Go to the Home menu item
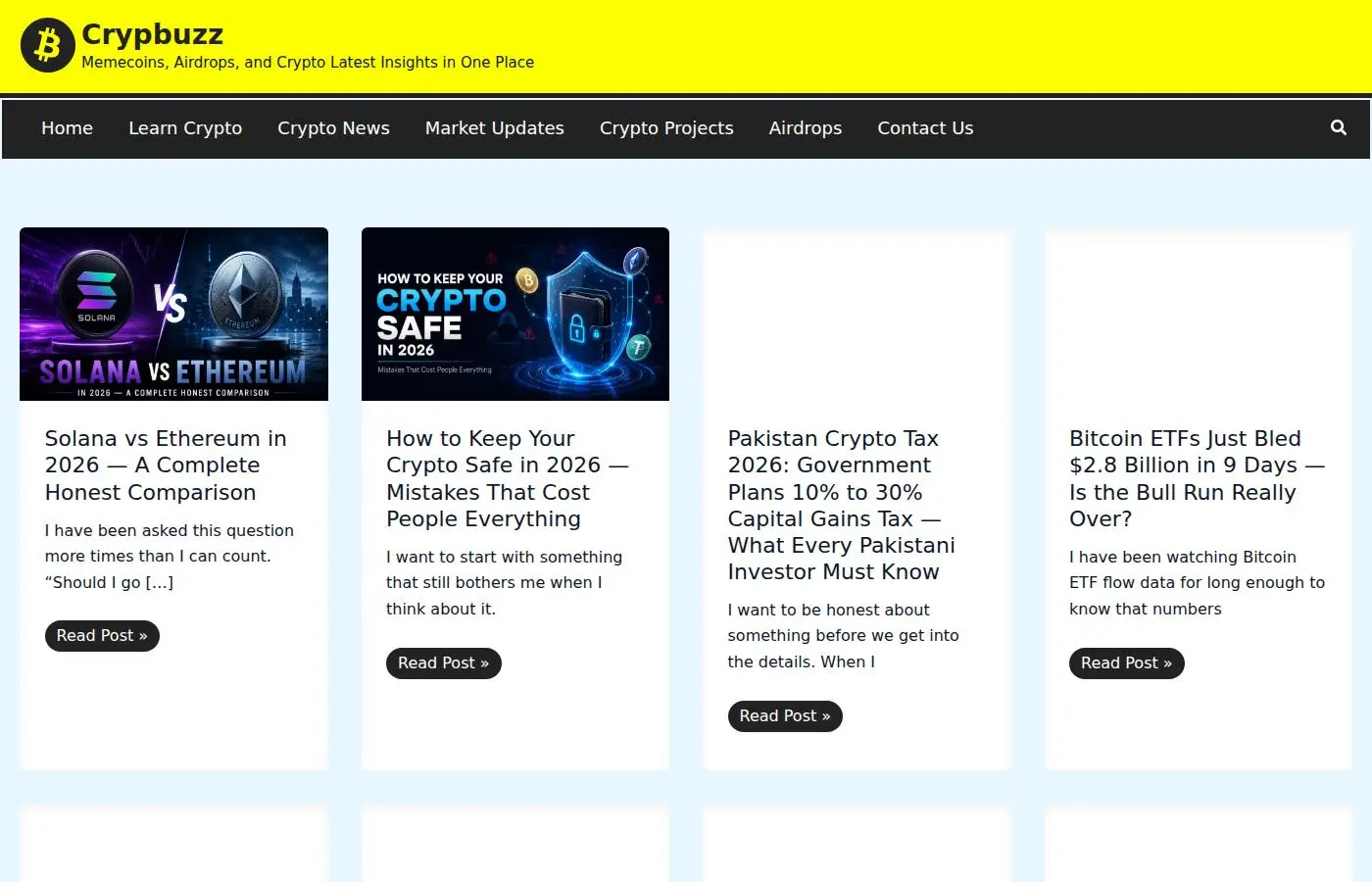The width and height of the screenshot is (1372, 882). point(67,128)
